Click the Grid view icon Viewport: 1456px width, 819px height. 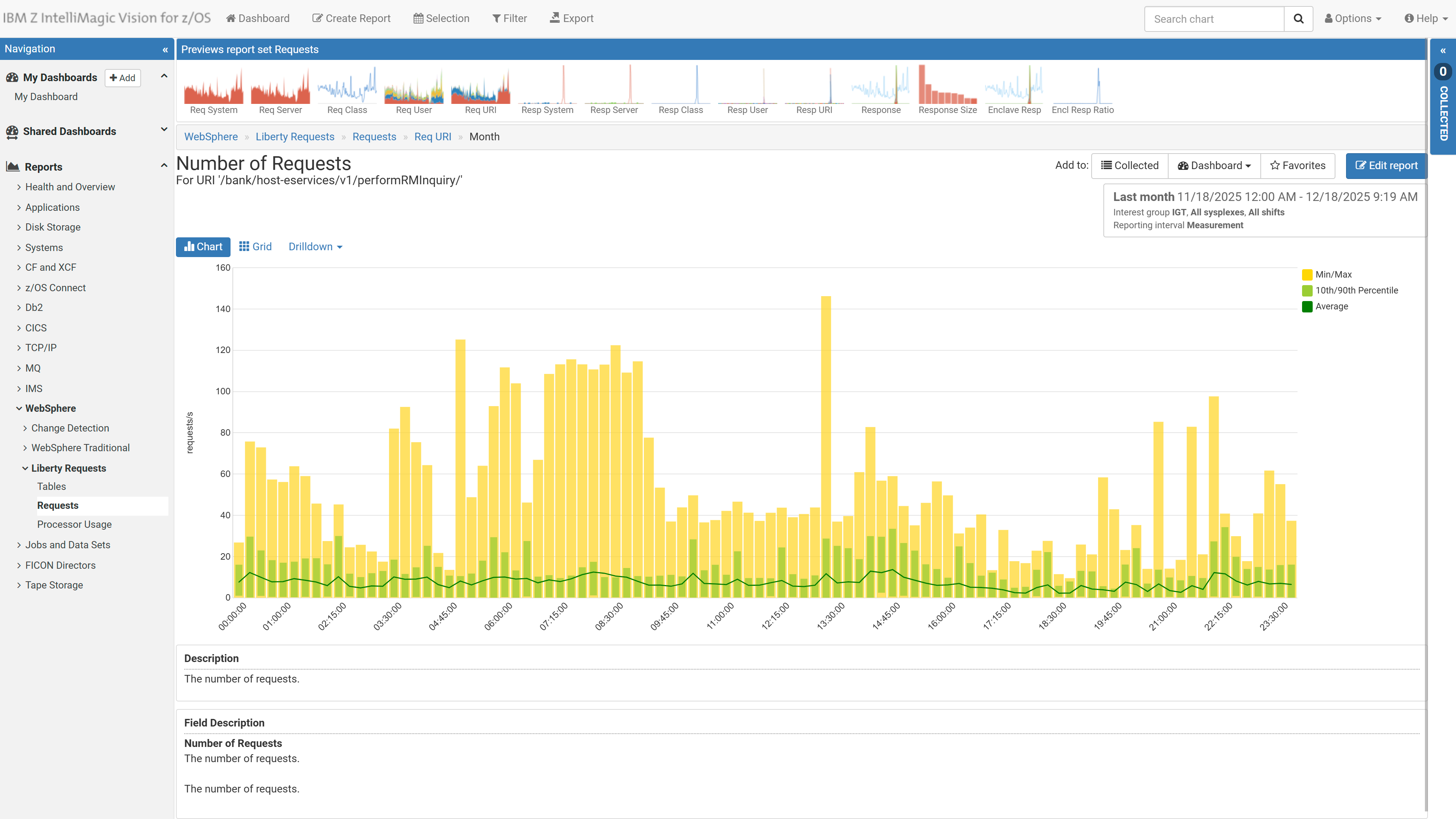244,246
